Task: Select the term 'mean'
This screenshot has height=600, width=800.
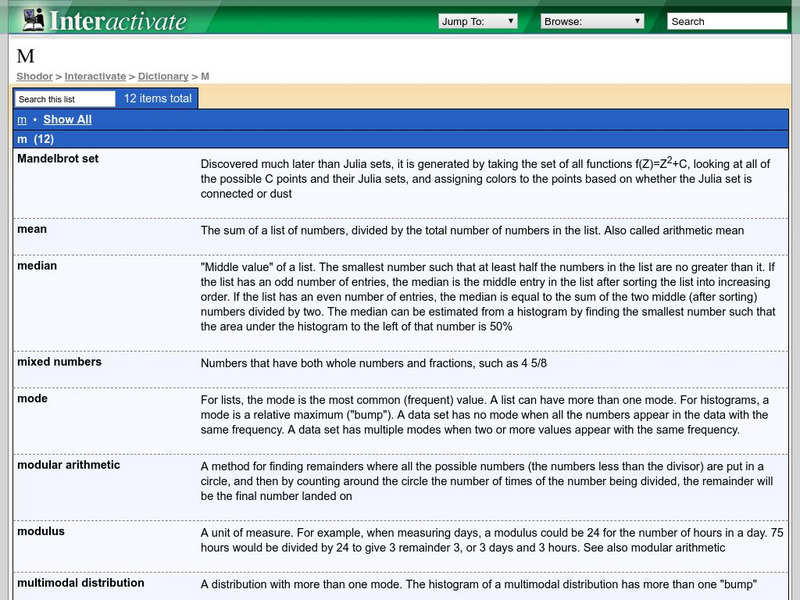Action: (32, 230)
